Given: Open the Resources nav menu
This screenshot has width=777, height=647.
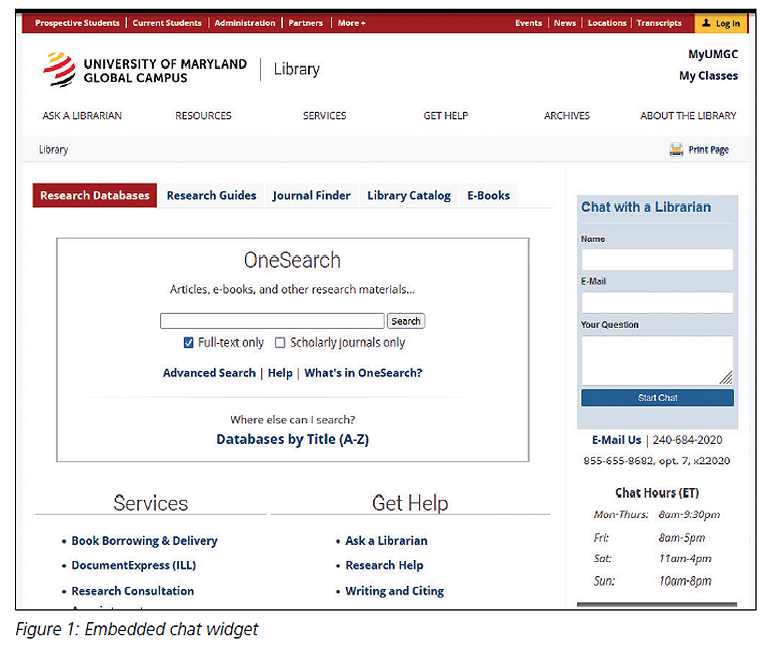Looking at the screenshot, I should point(203,115).
